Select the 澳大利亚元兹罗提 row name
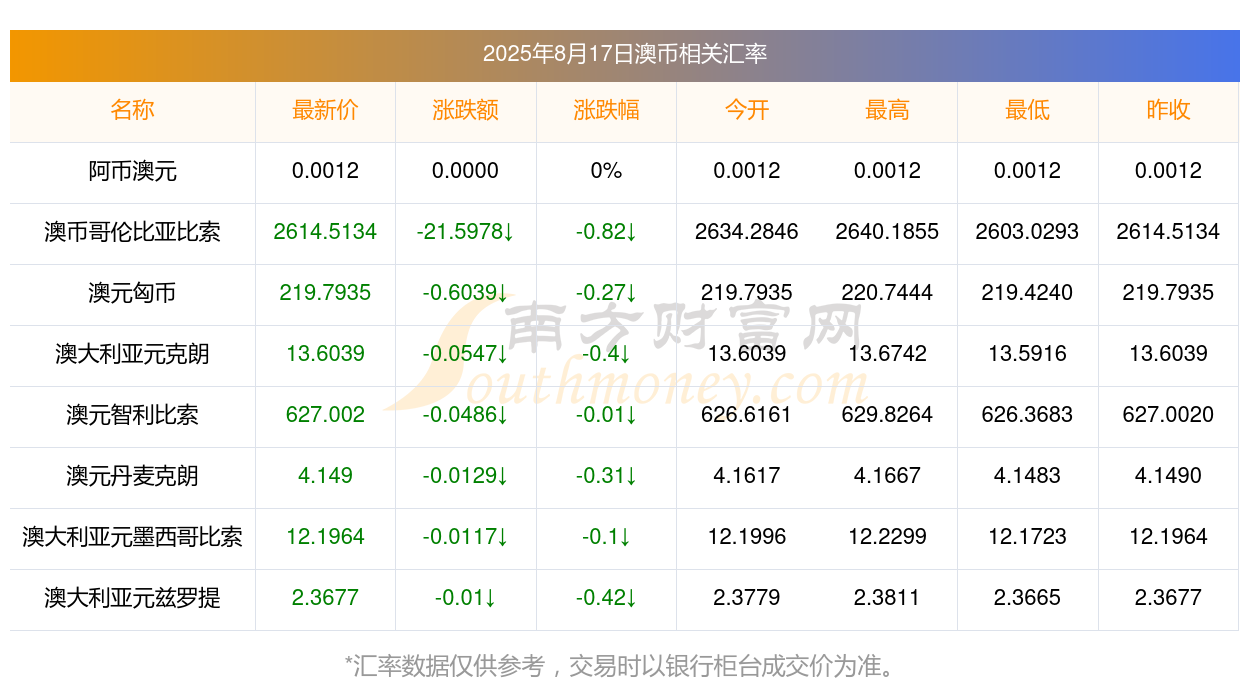This screenshot has height=698, width=1250. coord(132,598)
